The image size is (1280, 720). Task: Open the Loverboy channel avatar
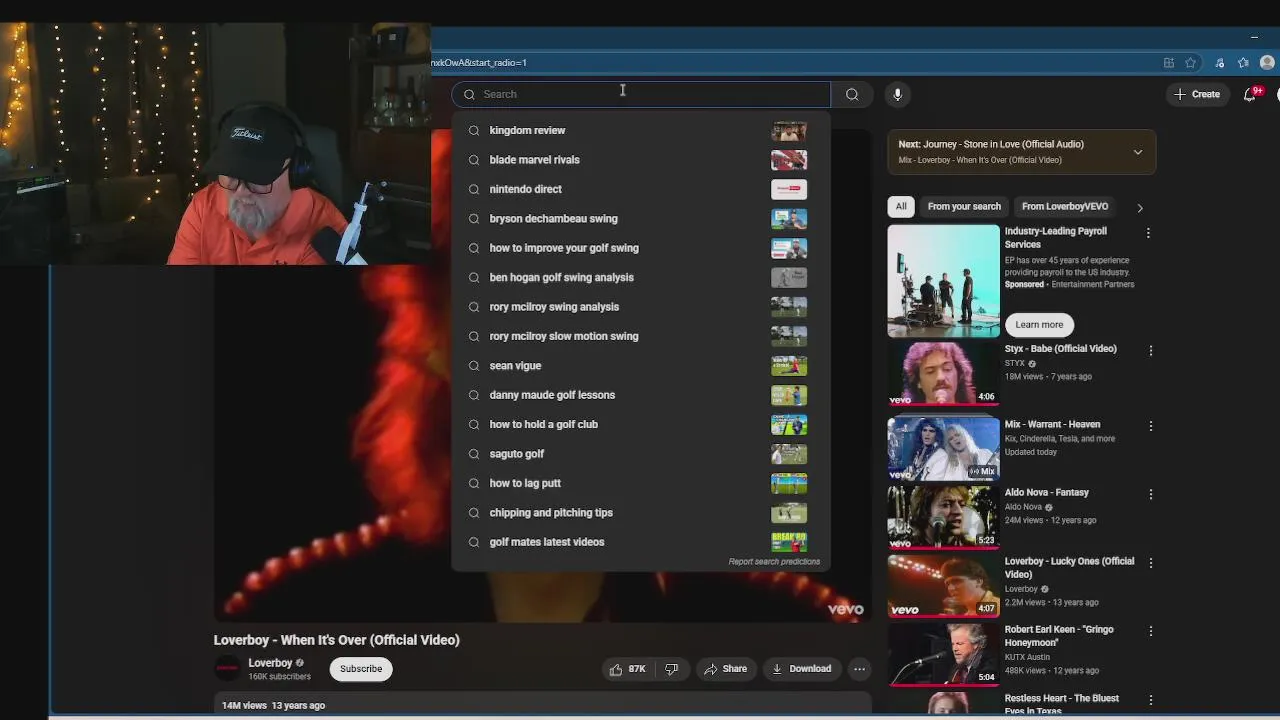pos(228,669)
